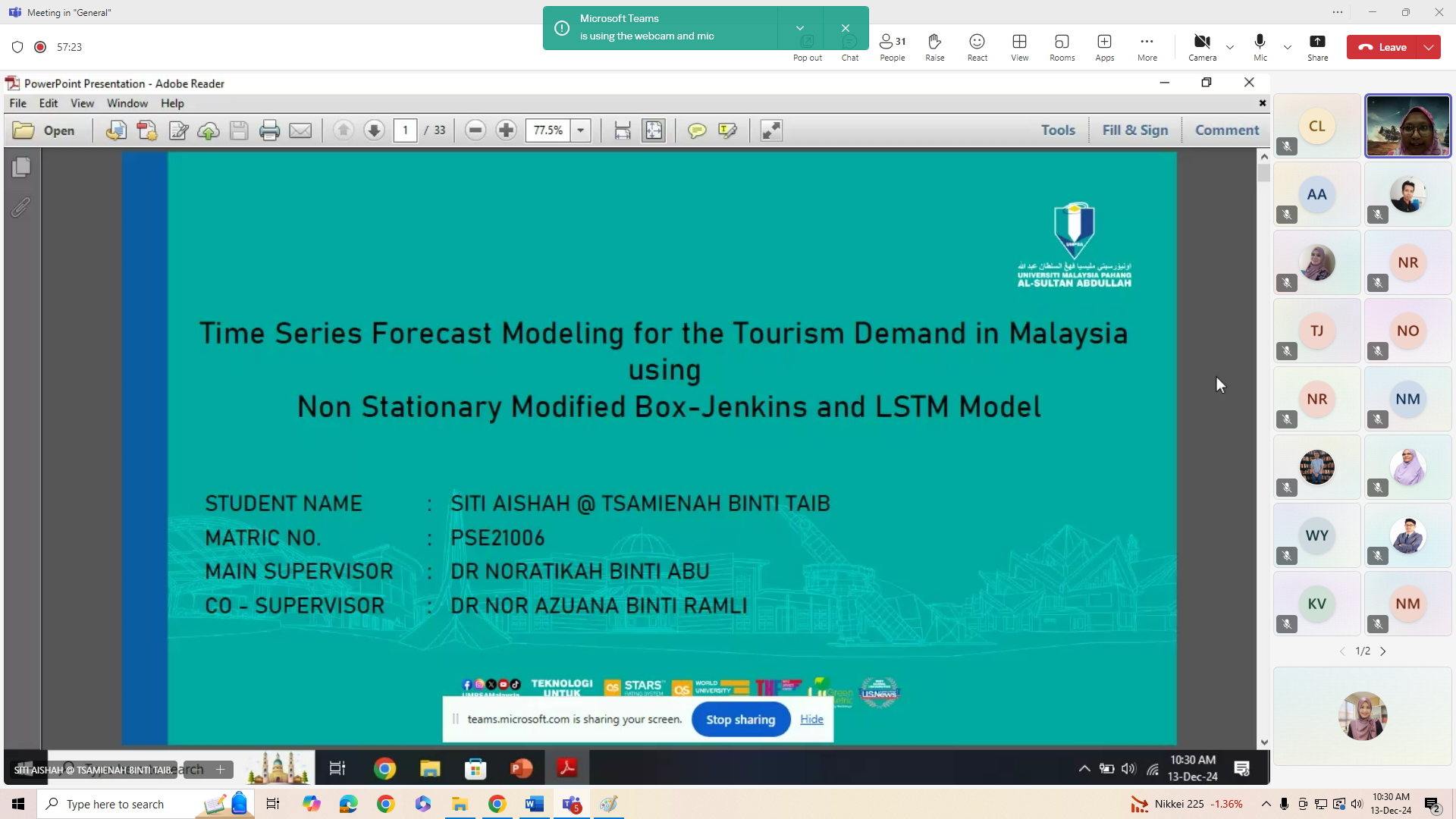Expand Mic device options arrow
Image resolution: width=1456 pixels, height=819 pixels.
pyautogui.click(x=1288, y=47)
